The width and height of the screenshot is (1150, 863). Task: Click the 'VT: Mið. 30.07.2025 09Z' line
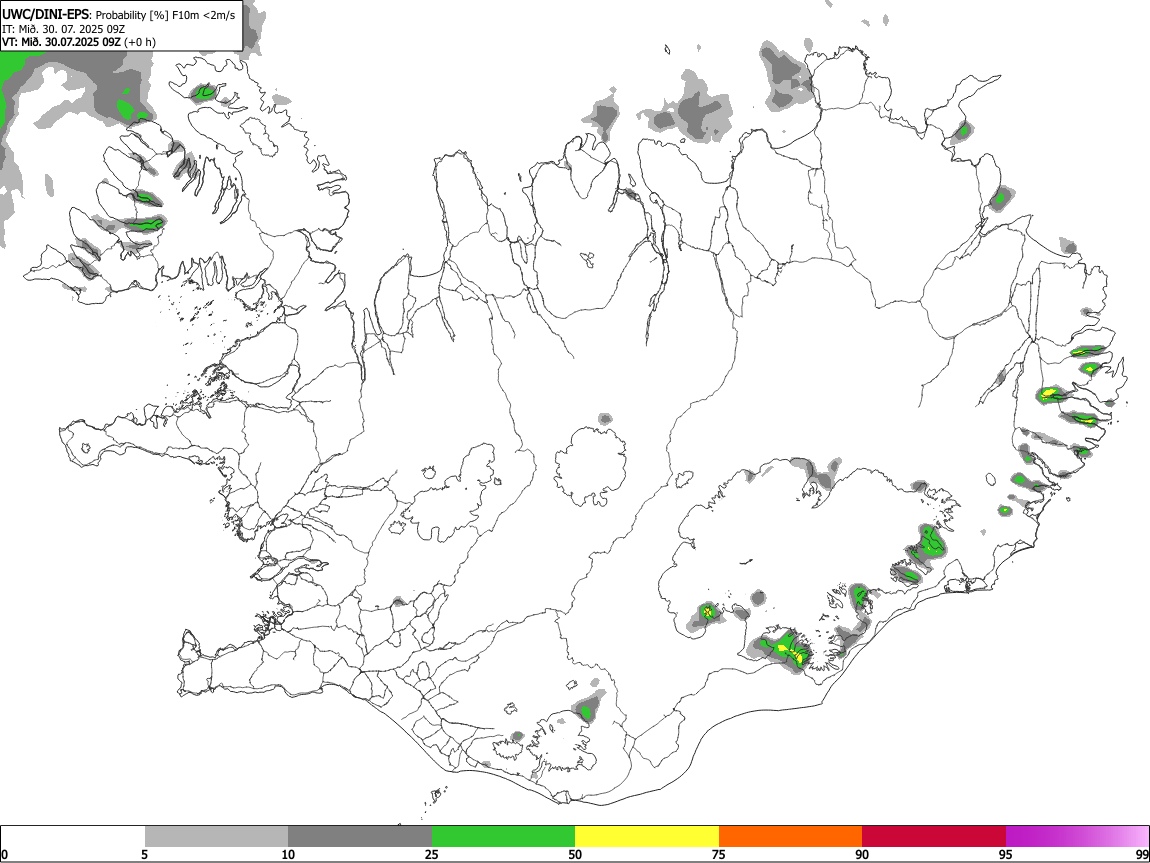click(x=62, y=42)
